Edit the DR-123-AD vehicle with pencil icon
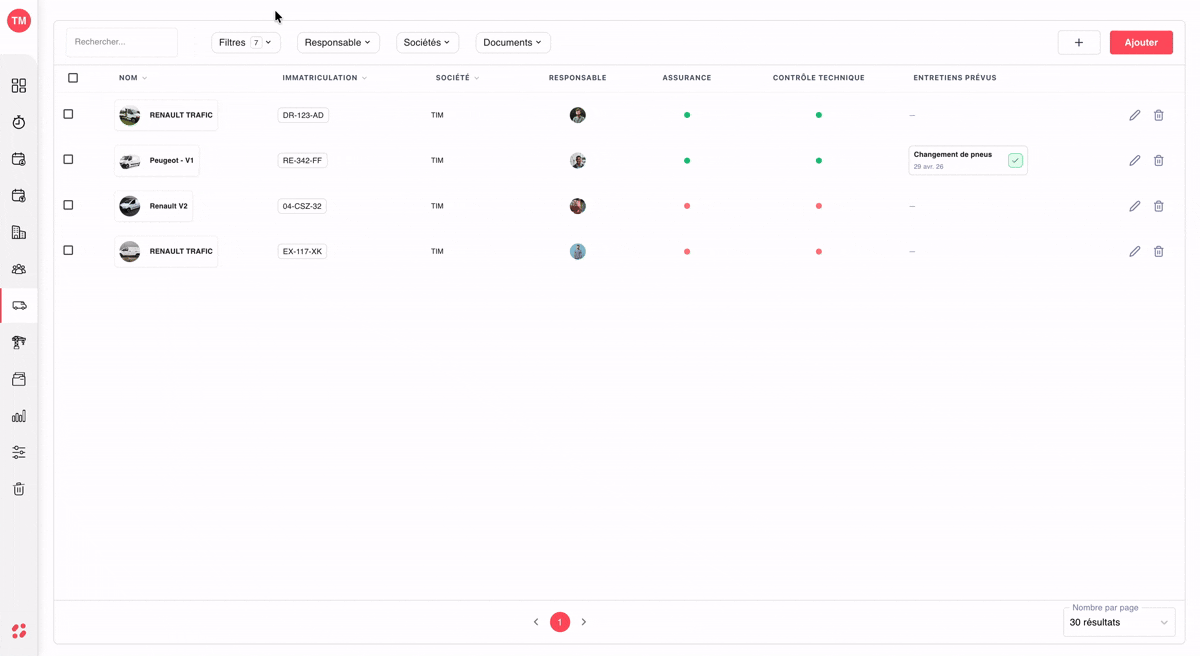Image resolution: width=1200 pixels, height=656 pixels. [1135, 115]
